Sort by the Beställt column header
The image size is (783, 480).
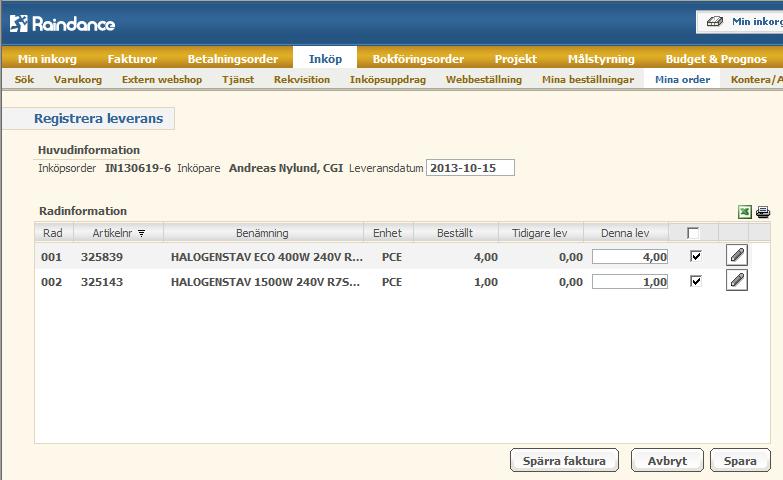(455, 233)
